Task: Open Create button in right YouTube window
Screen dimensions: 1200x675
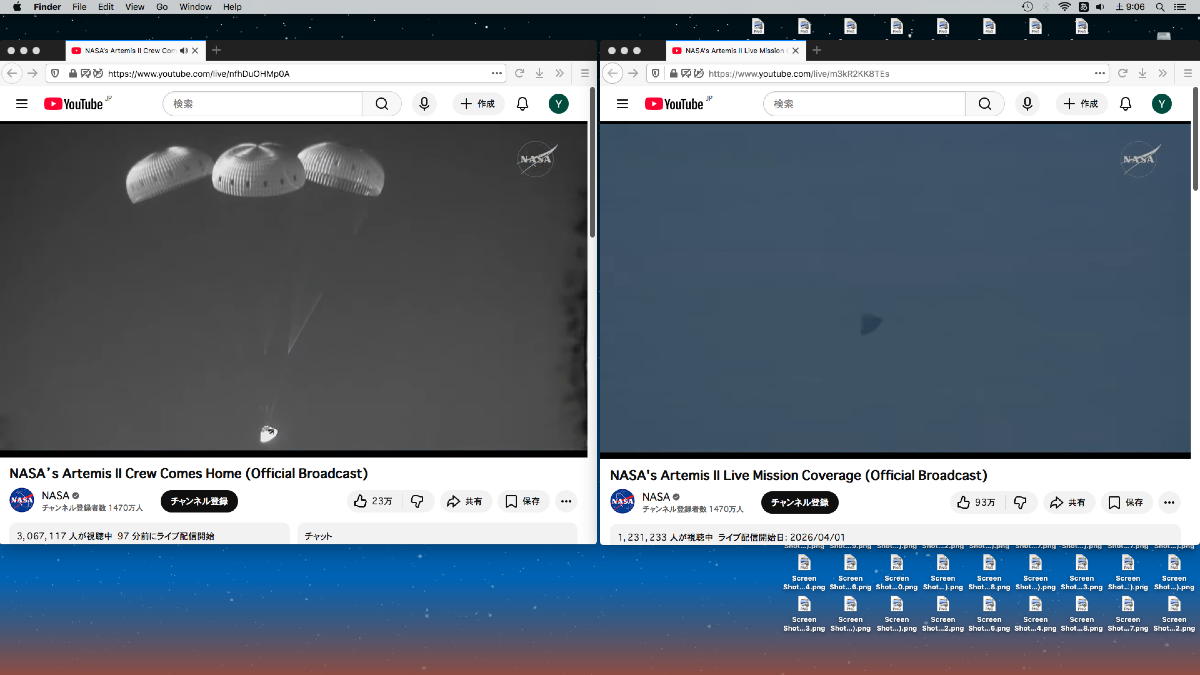Action: (x=1081, y=104)
